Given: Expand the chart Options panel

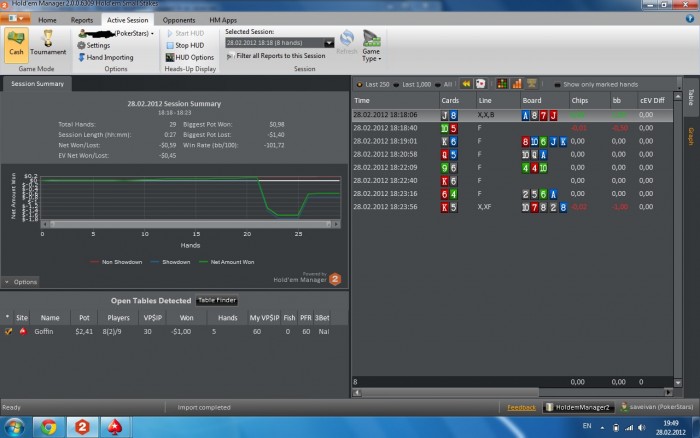Looking at the screenshot, I should click(21, 282).
